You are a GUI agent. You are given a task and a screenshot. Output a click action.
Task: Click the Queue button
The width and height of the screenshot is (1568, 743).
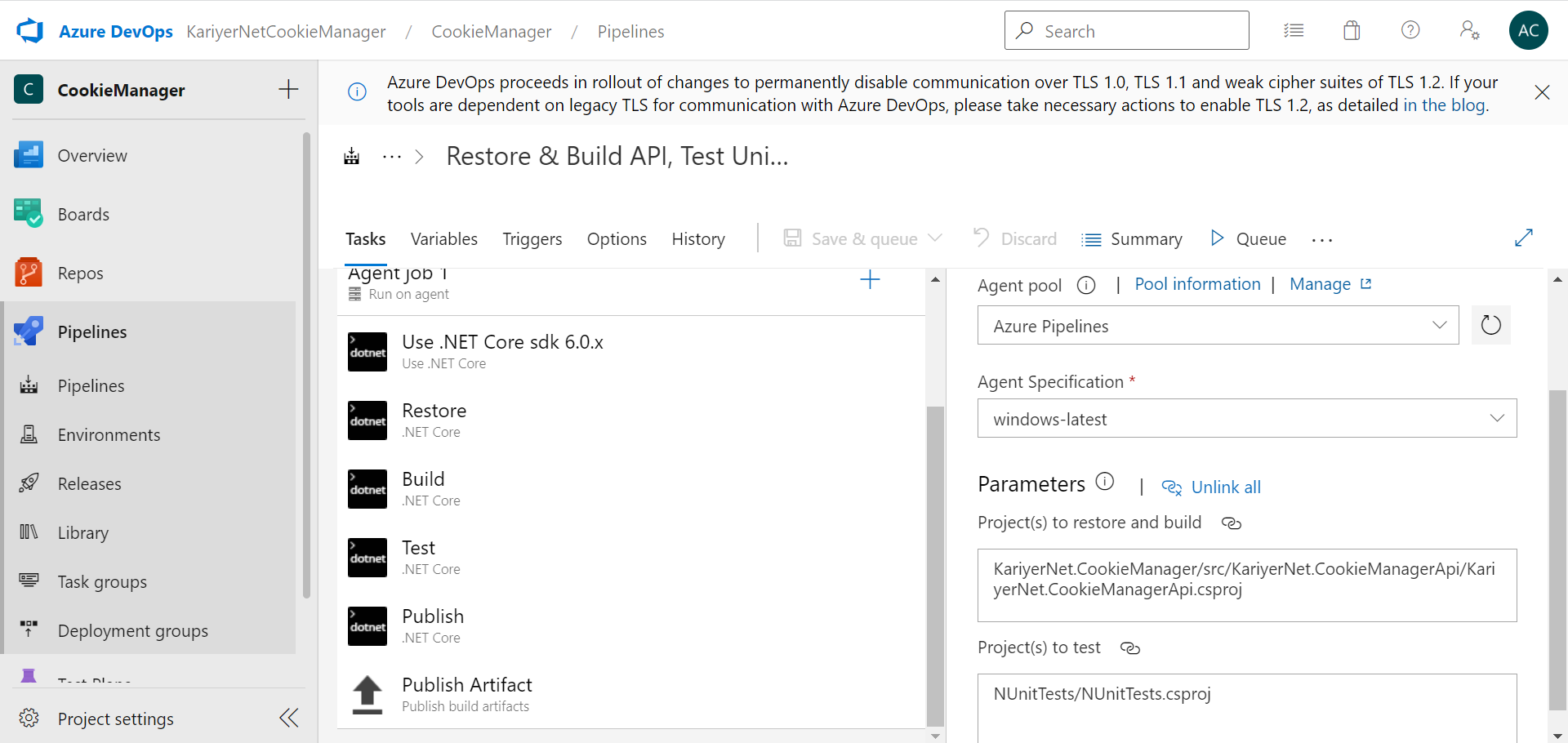[x=1249, y=239]
